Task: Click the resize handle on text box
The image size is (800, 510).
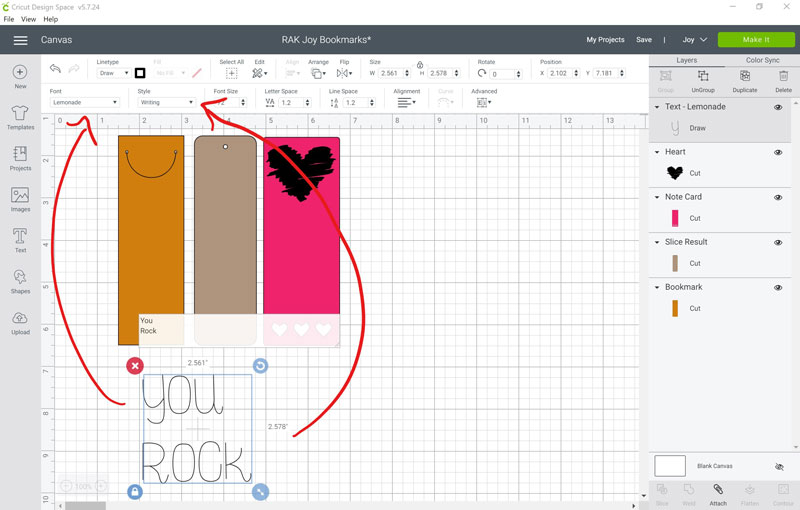Action: (260, 492)
